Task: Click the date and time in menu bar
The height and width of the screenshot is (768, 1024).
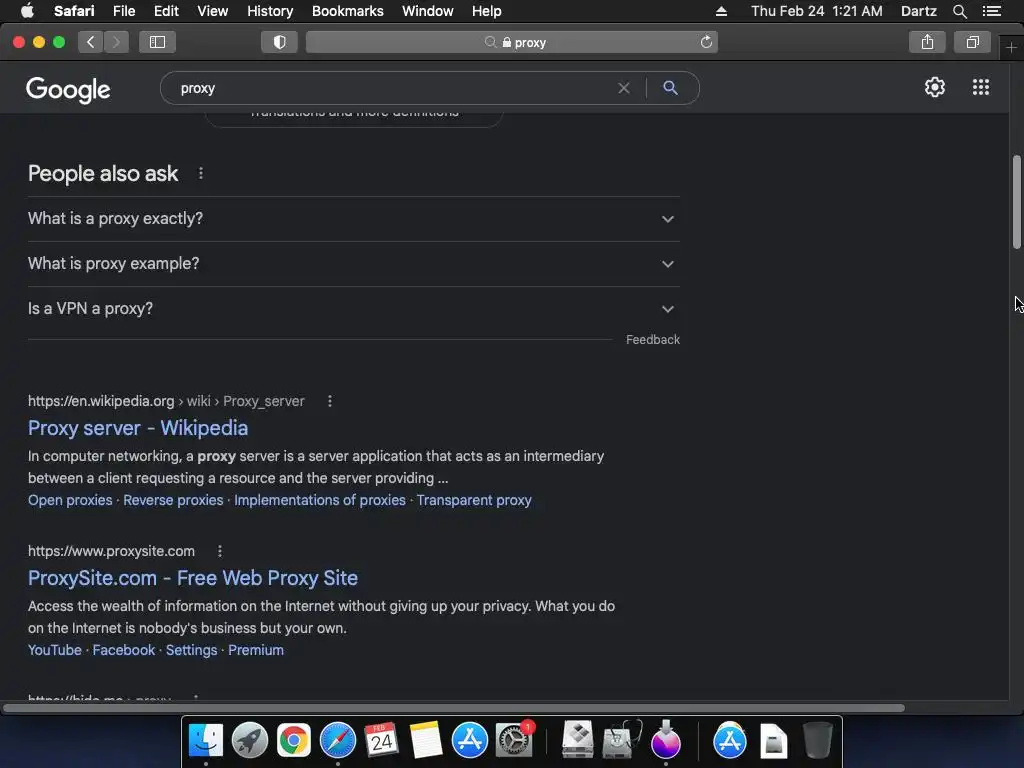Action: pyautogui.click(x=816, y=11)
